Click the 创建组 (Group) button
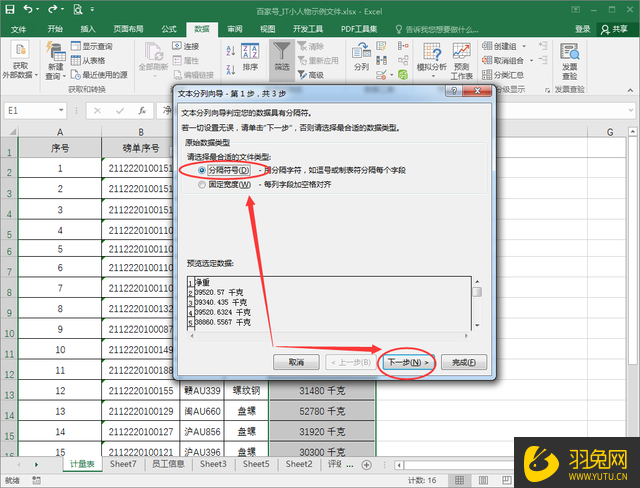Viewport: 640px width, 488px height. [x=500, y=46]
